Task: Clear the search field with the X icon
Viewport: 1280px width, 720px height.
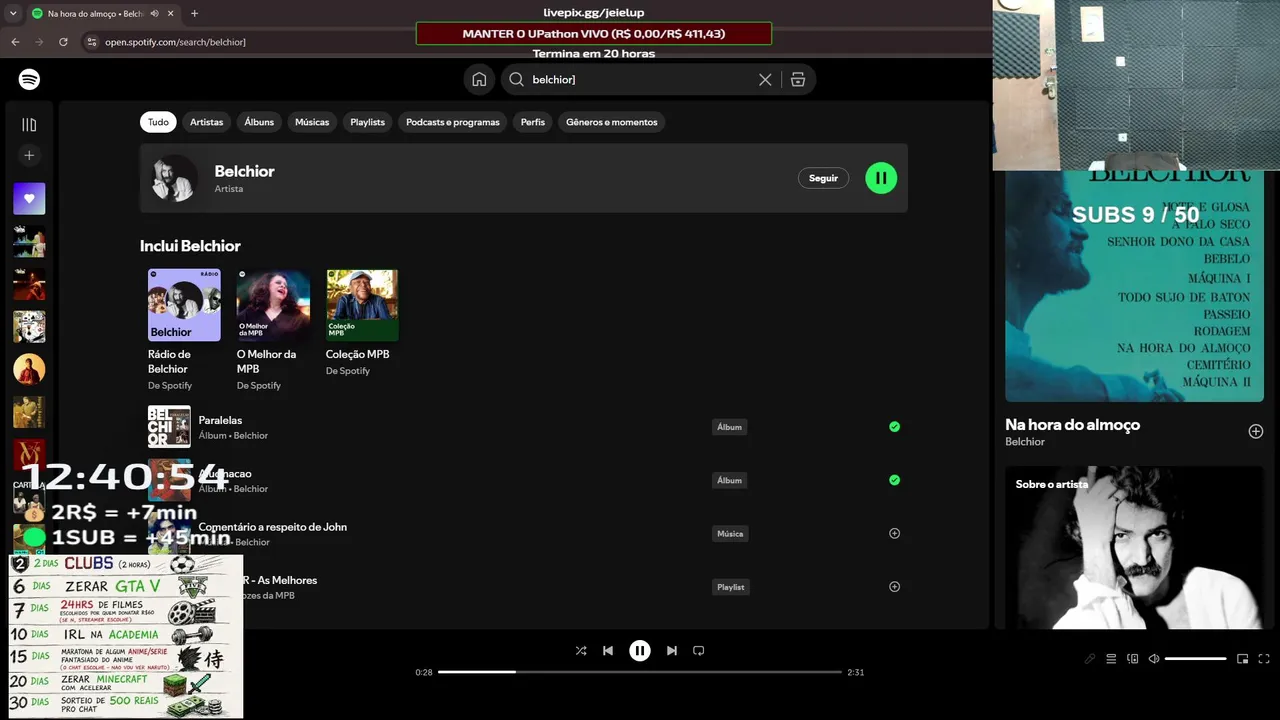Action: [x=765, y=79]
